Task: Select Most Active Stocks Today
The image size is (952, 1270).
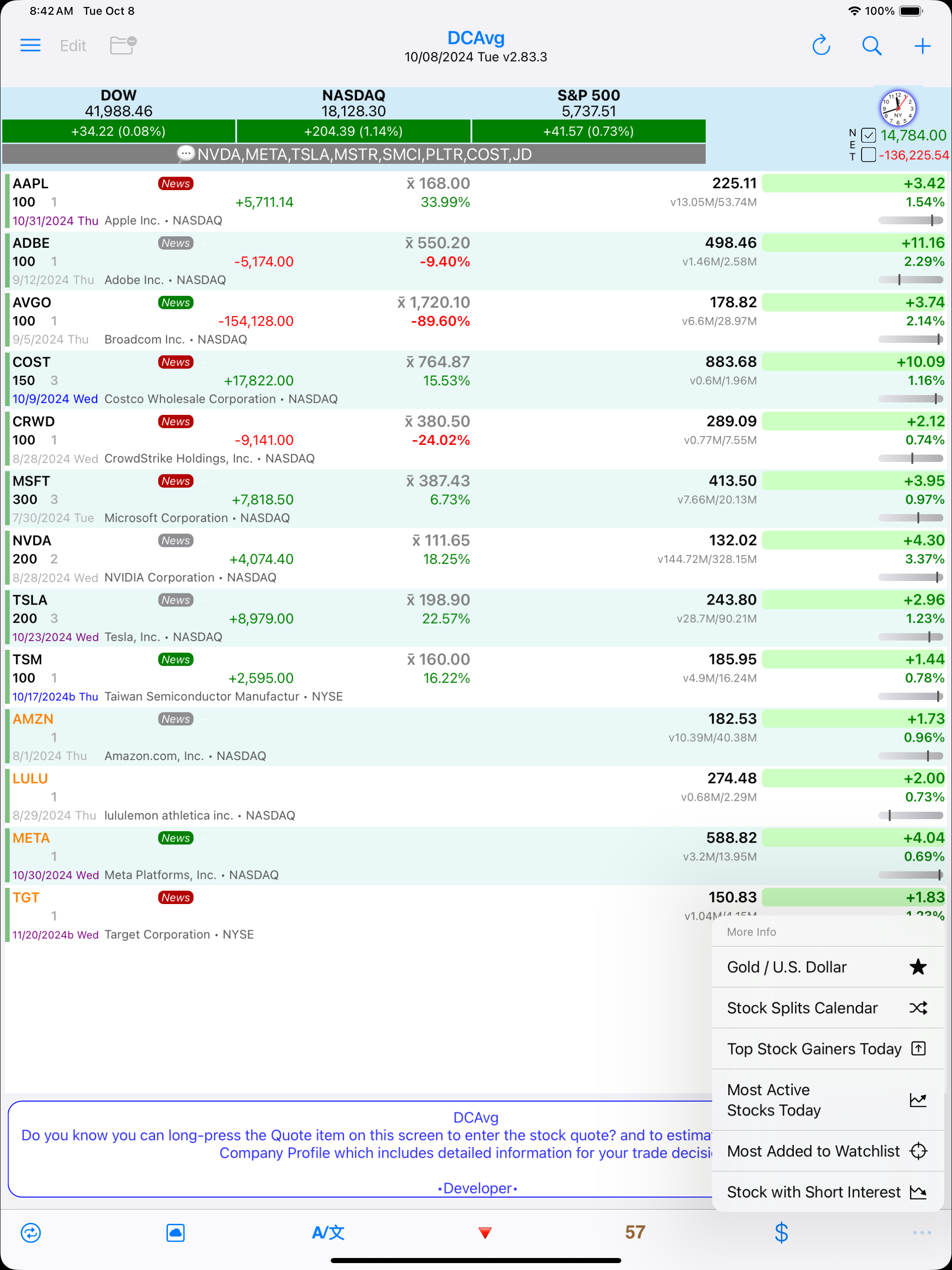Action: coord(827,1099)
